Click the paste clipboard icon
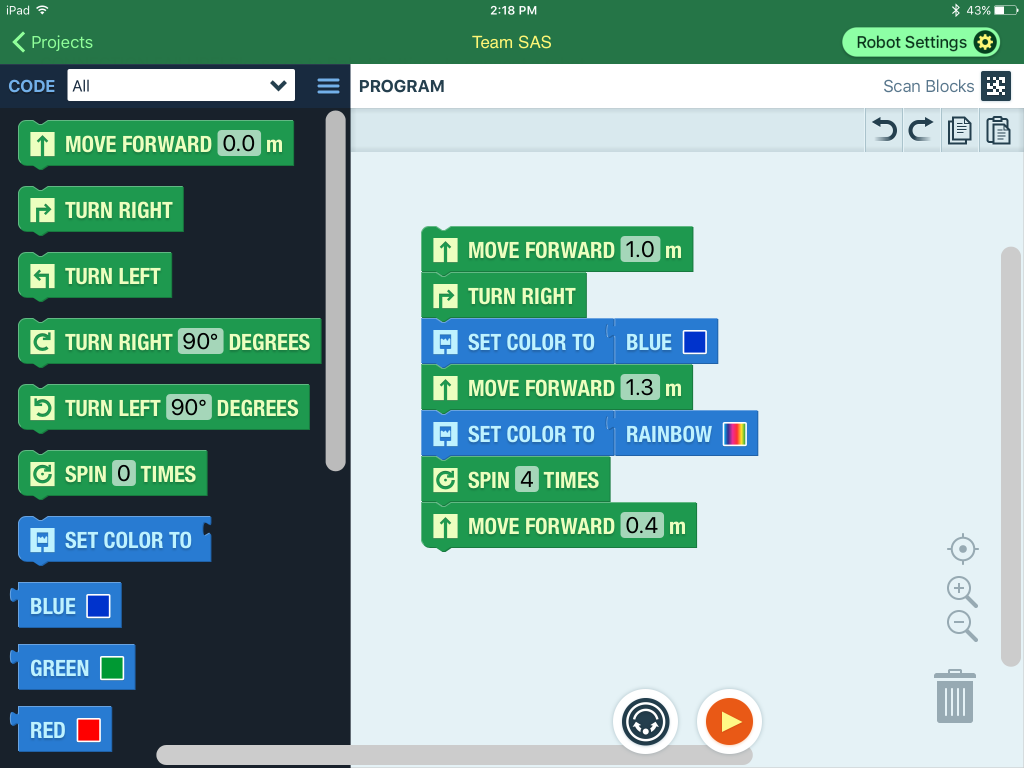Screen dimensions: 1024x768 click(x=997, y=130)
